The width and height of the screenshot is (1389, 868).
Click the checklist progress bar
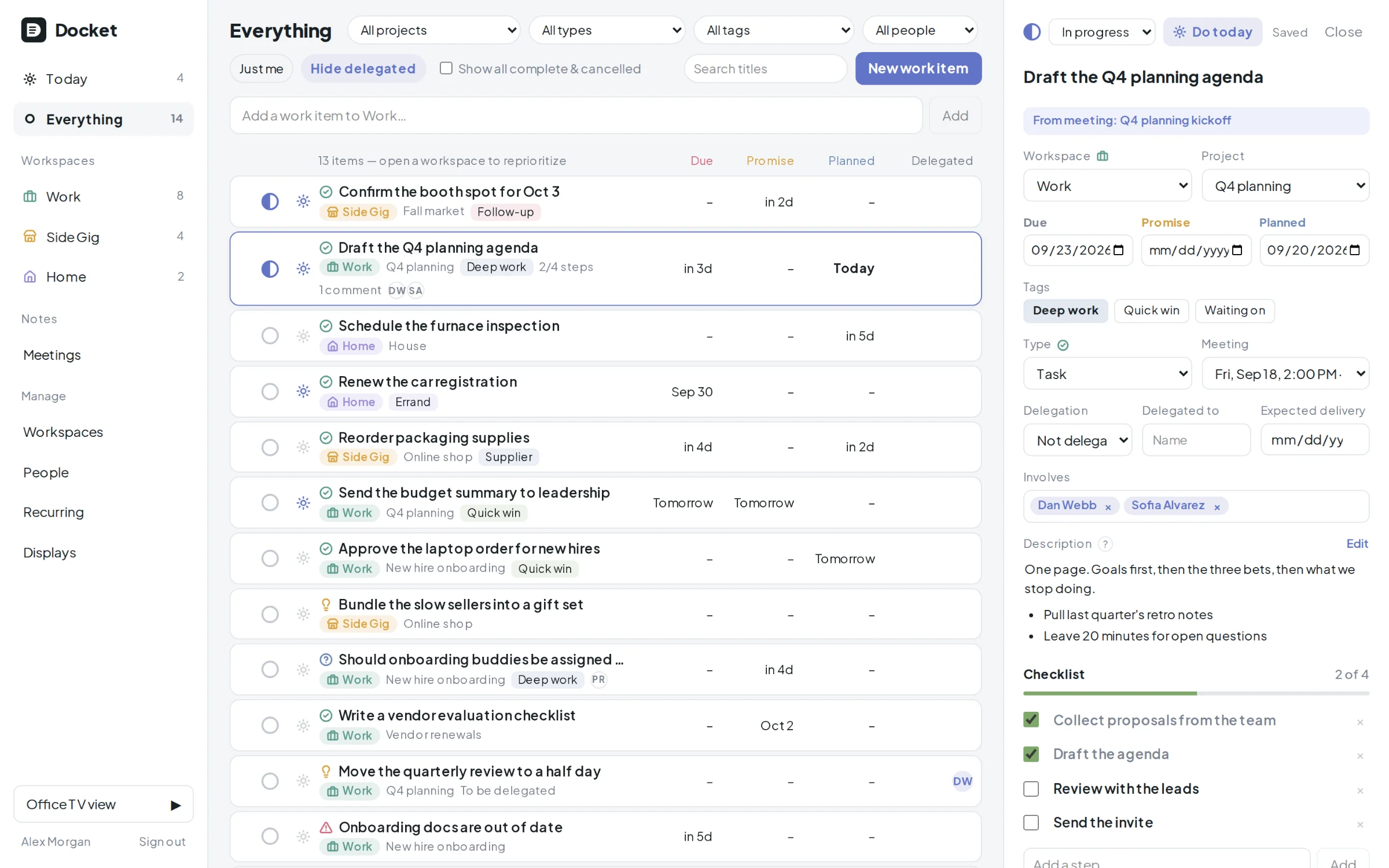1196,693
